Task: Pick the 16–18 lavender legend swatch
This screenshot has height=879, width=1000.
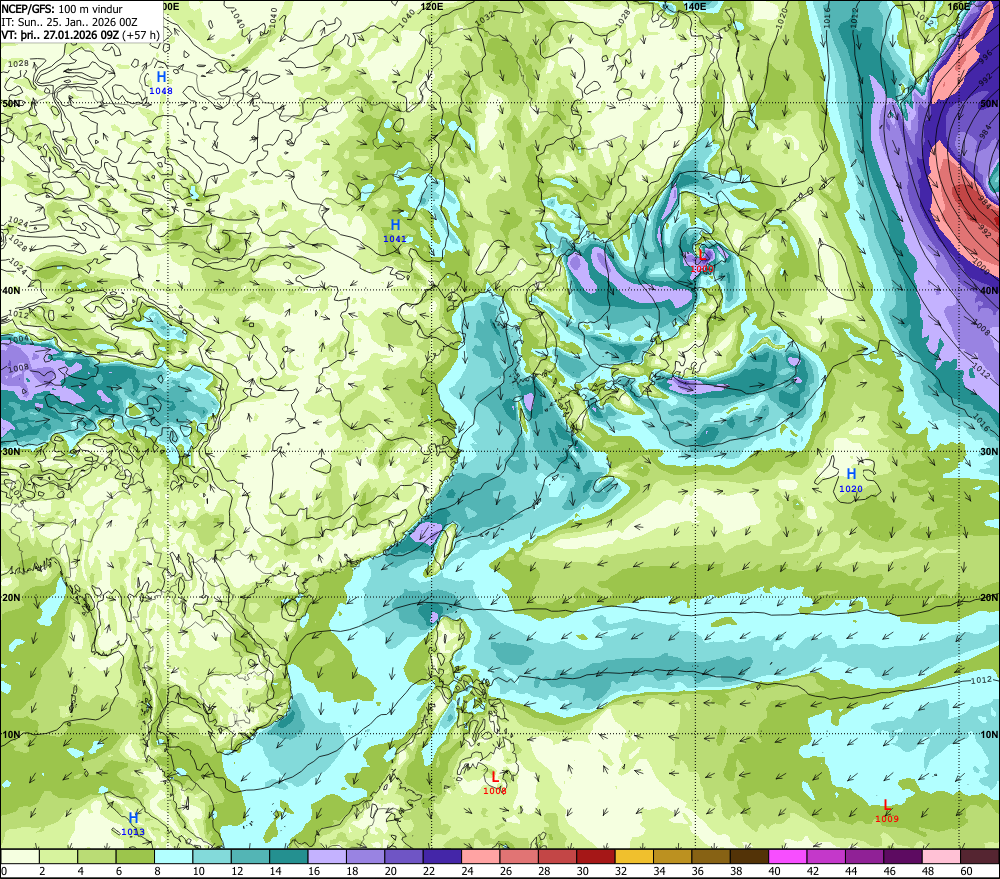Action: pyautogui.click(x=327, y=856)
